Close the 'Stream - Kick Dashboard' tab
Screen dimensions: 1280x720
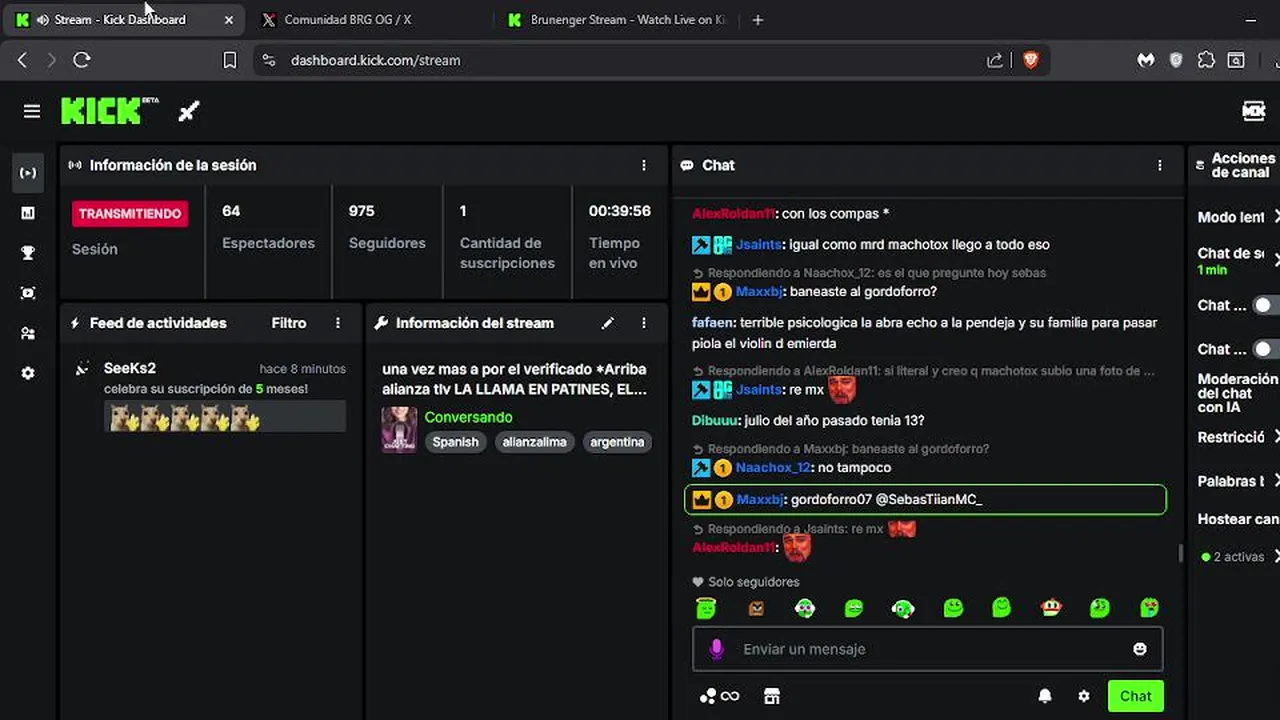coord(228,20)
